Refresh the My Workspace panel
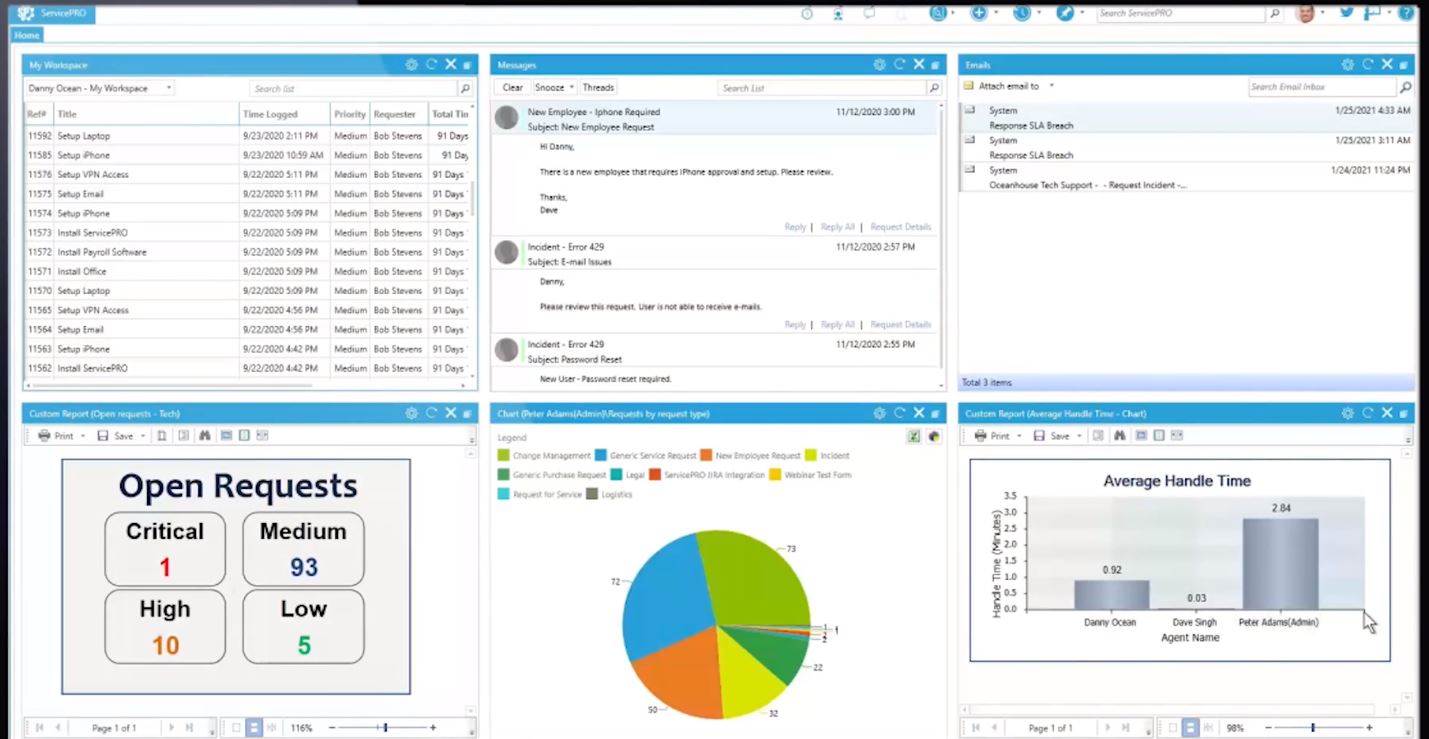This screenshot has width=1429, height=739. point(431,64)
